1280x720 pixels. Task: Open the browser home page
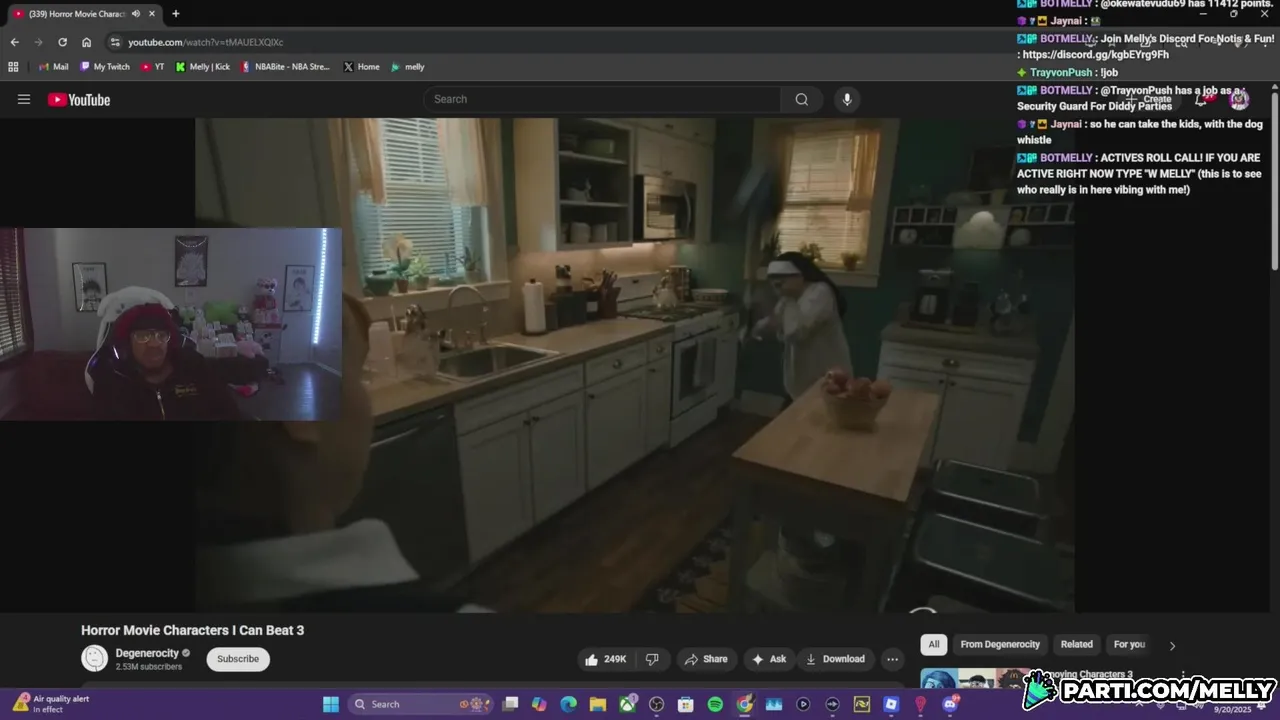pyautogui.click(x=86, y=42)
